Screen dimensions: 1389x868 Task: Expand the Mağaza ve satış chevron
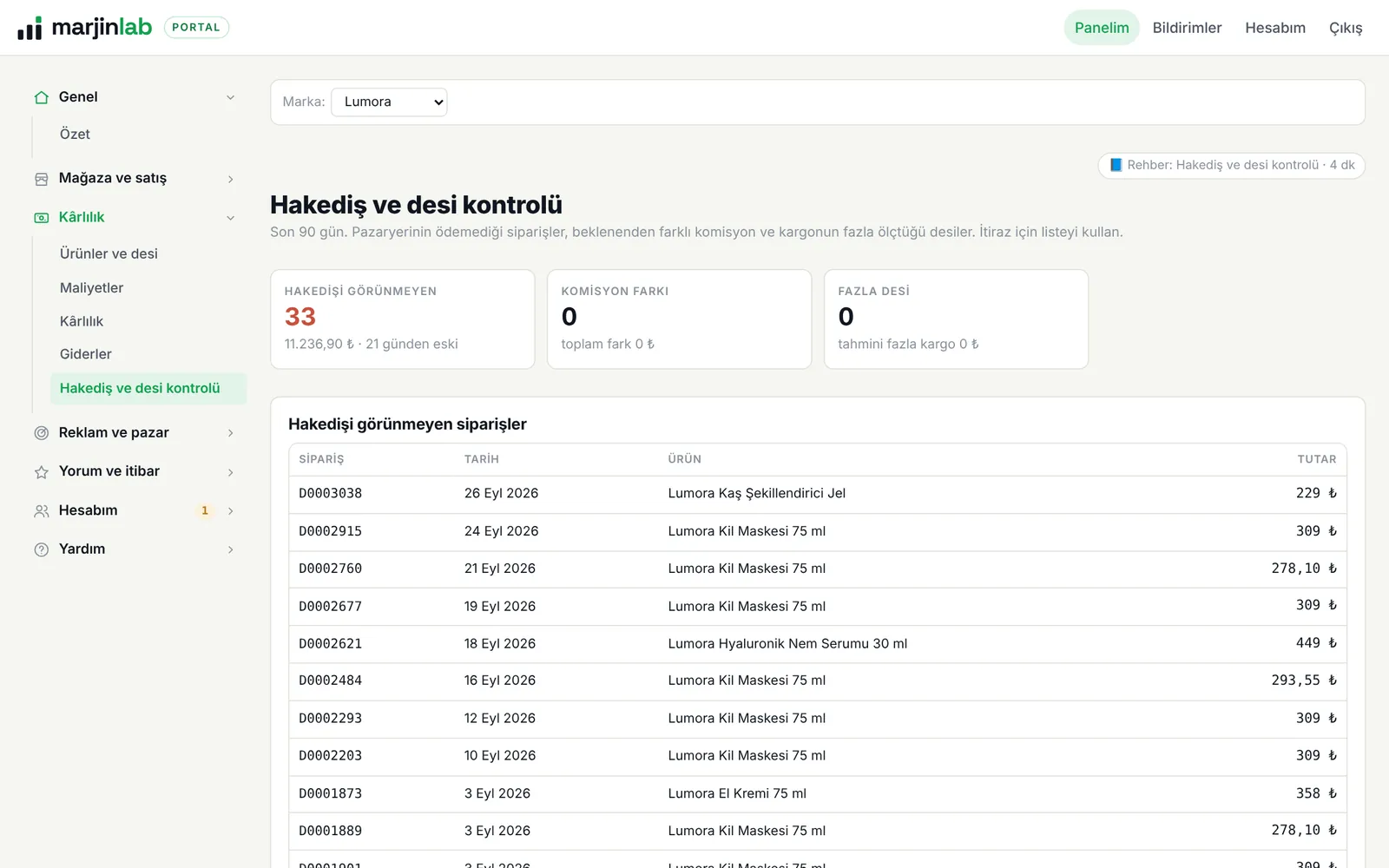click(230, 179)
